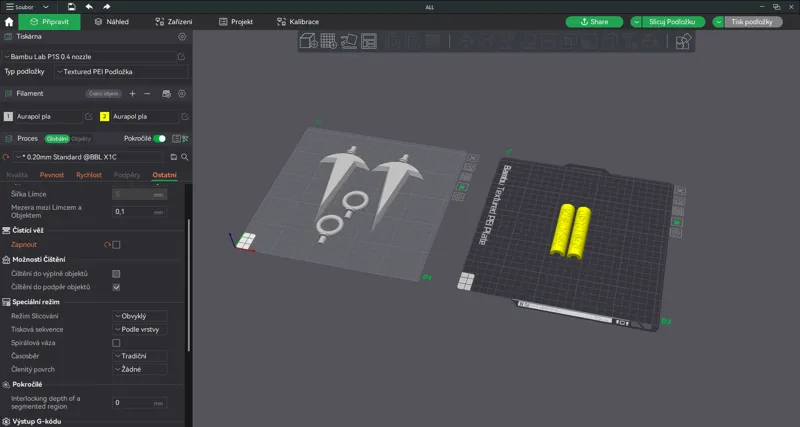Switch to the Zařízení tab
800x427 pixels.
pyautogui.click(x=174, y=22)
